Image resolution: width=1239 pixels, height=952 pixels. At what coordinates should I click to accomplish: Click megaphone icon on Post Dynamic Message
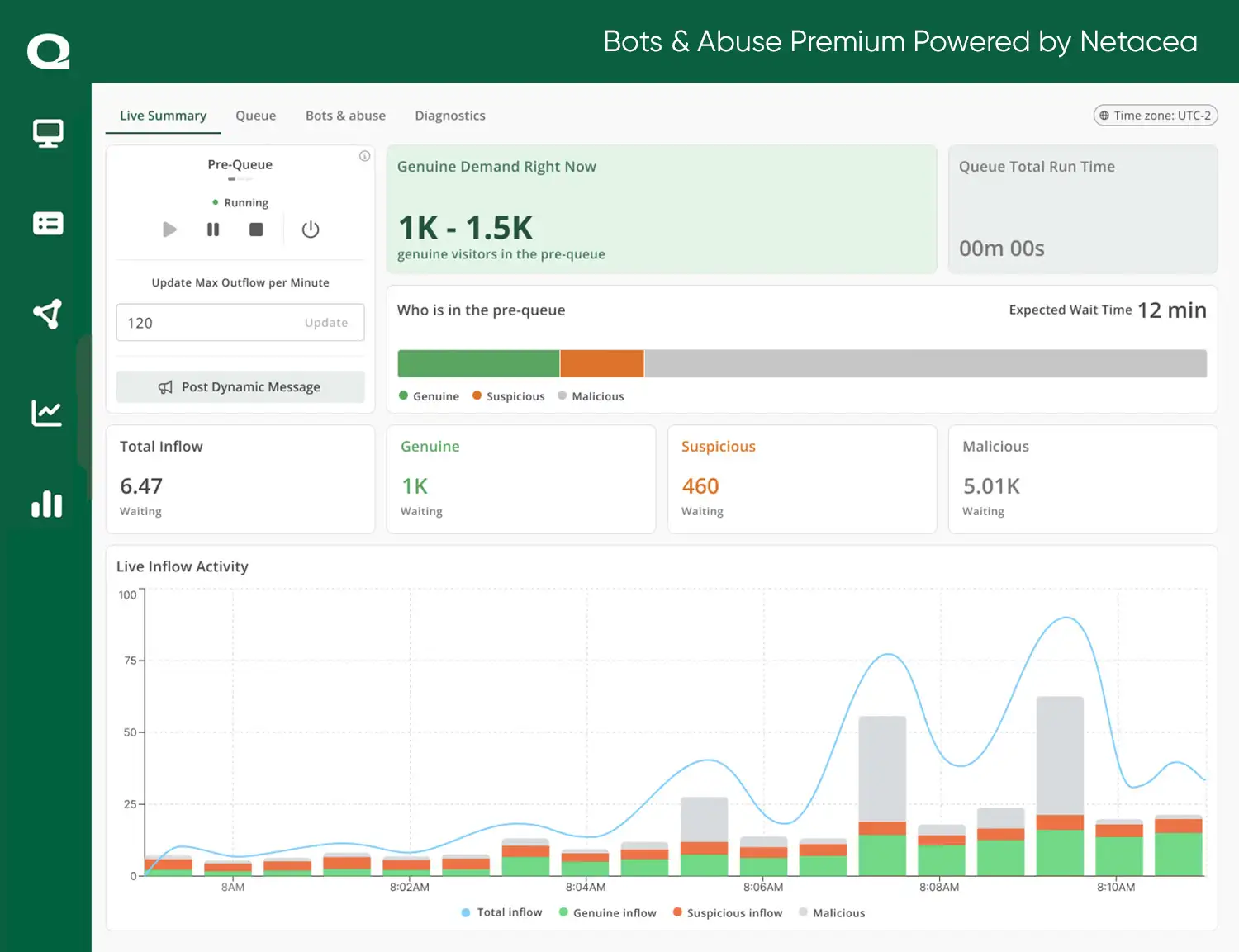166,387
